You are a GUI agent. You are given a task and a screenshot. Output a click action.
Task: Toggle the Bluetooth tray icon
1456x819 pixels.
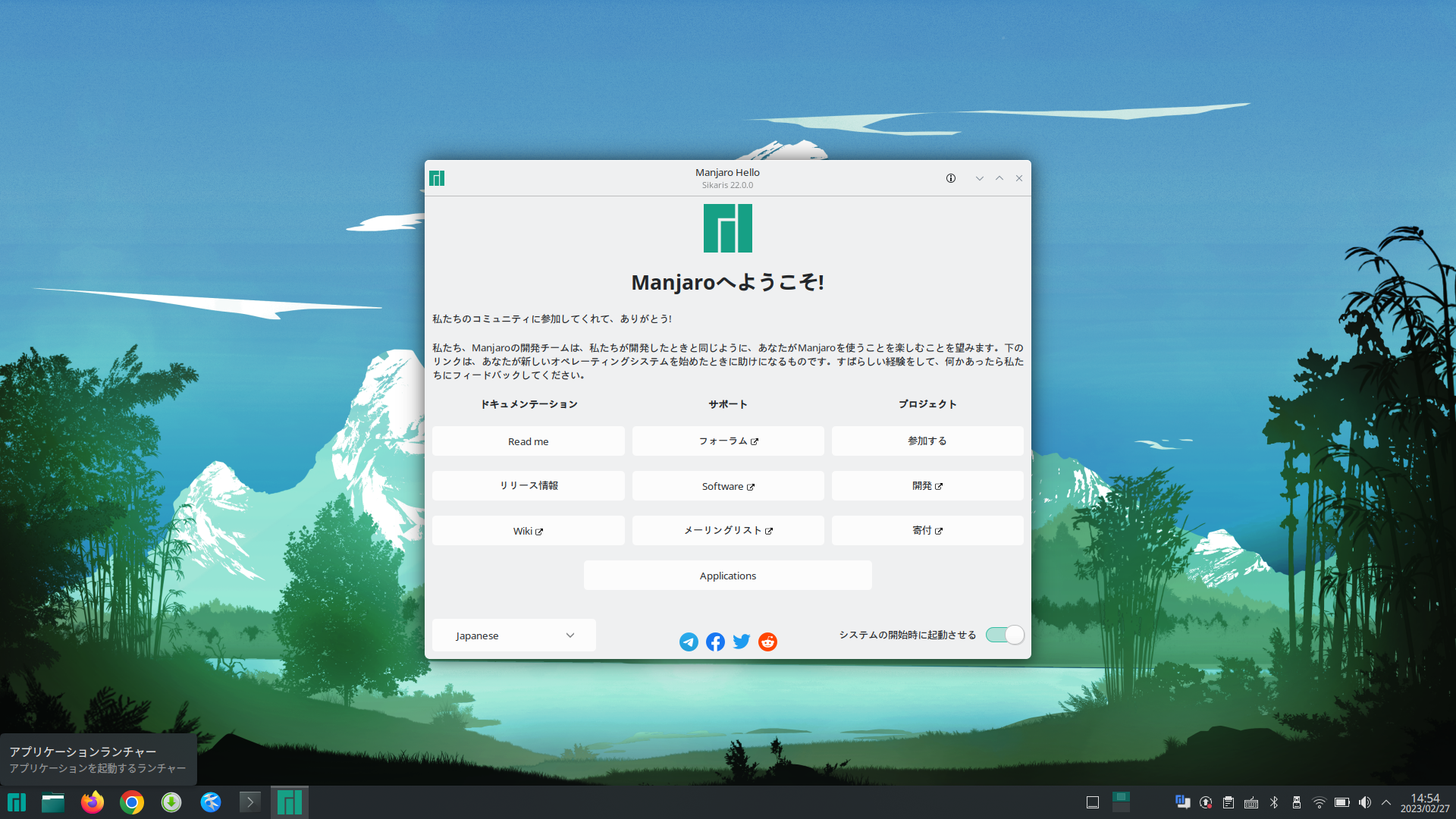(x=1275, y=802)
